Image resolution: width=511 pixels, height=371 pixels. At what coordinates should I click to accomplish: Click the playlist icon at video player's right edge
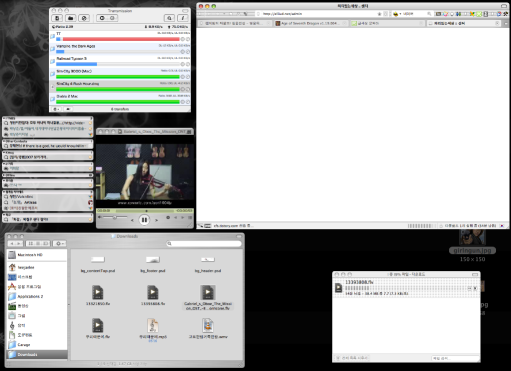pos(190,218)
